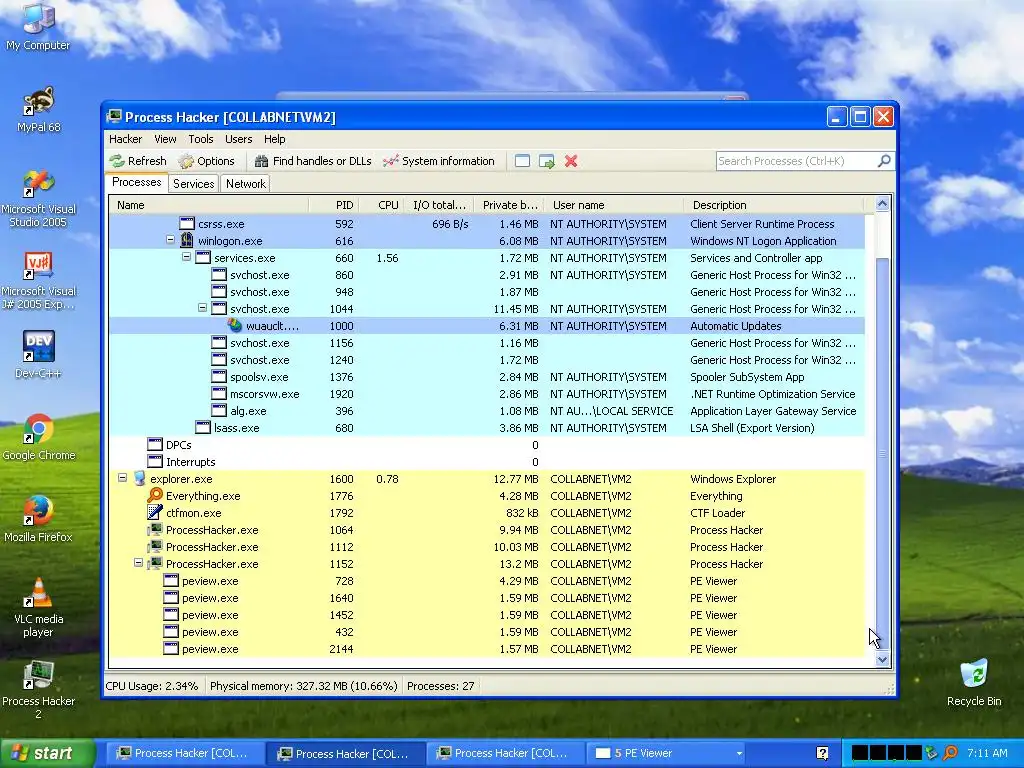
Task: Select the mscorsvw.exe process row
Action: tap(487, 394)
